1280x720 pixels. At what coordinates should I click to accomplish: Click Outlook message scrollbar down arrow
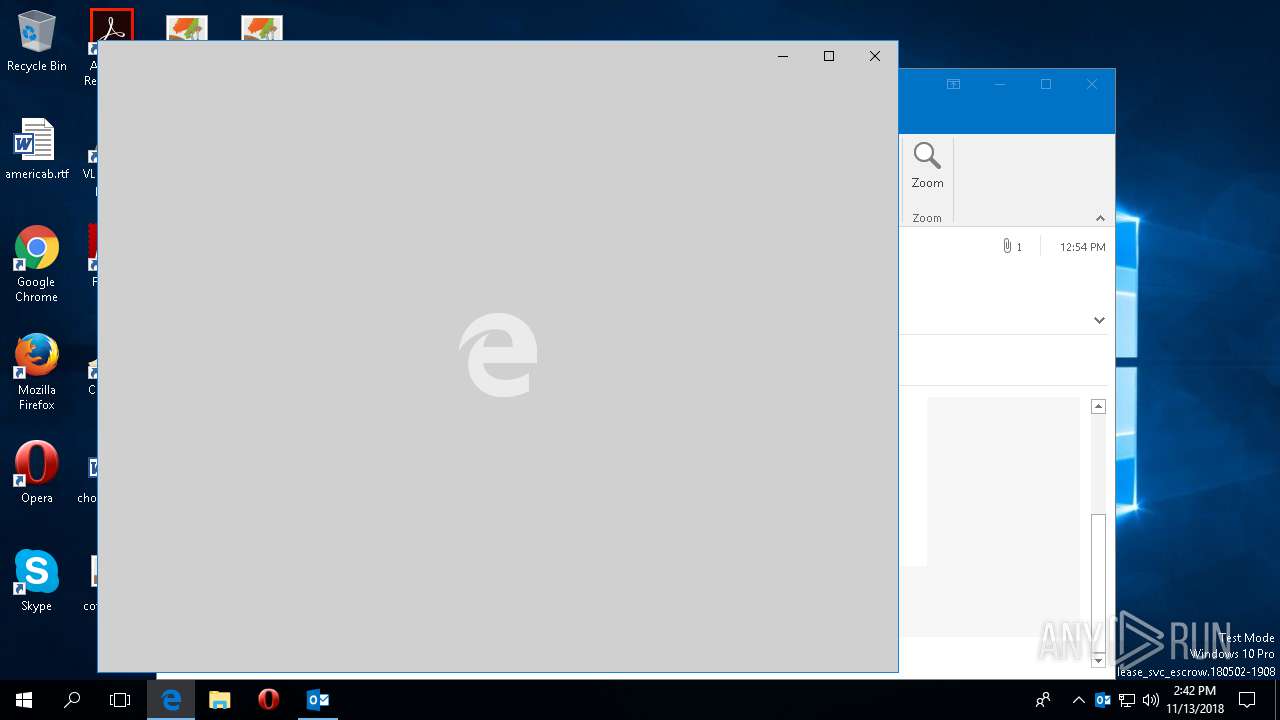[1098, 660]
